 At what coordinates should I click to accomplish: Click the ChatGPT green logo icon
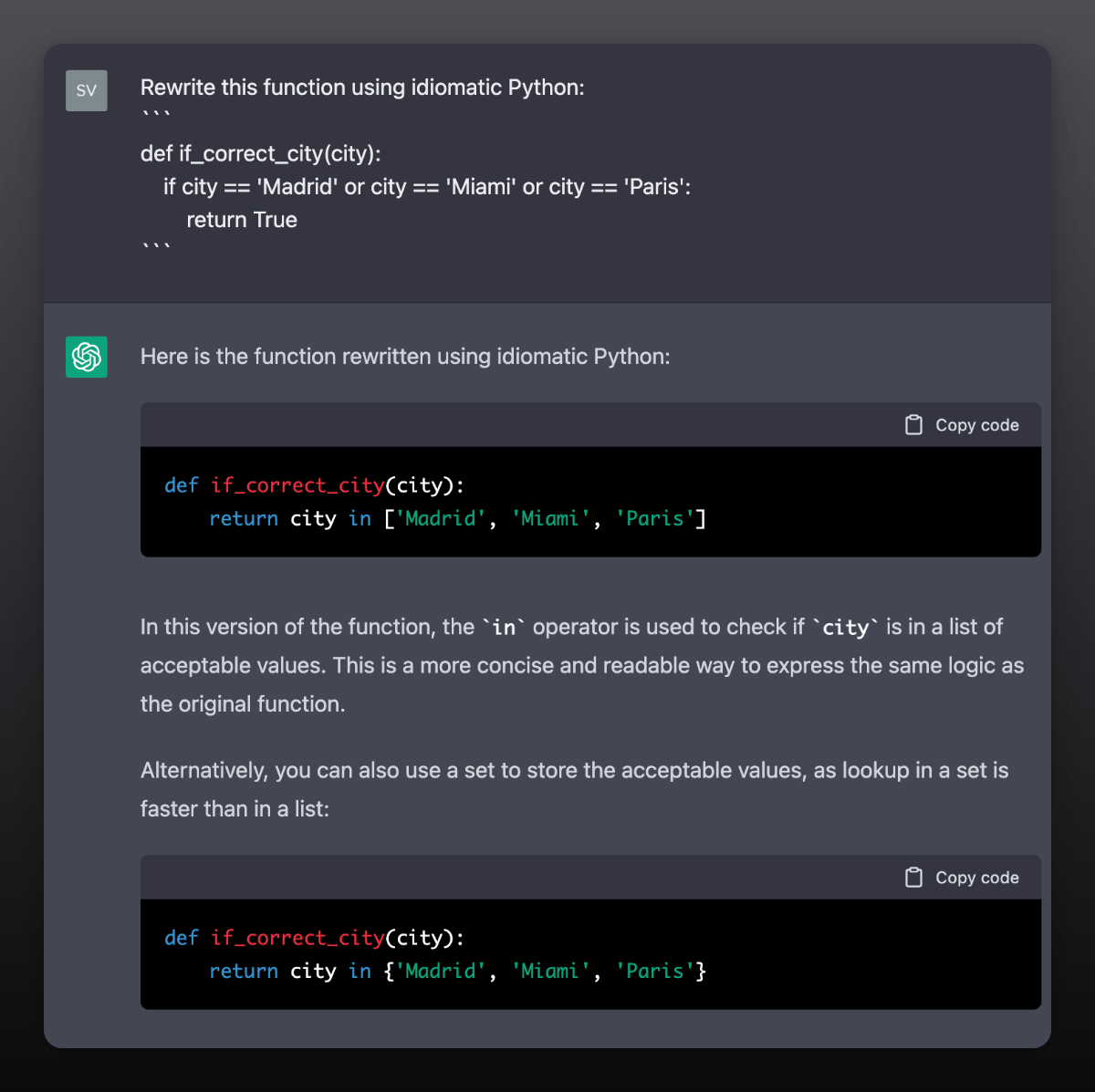[86, 357]
